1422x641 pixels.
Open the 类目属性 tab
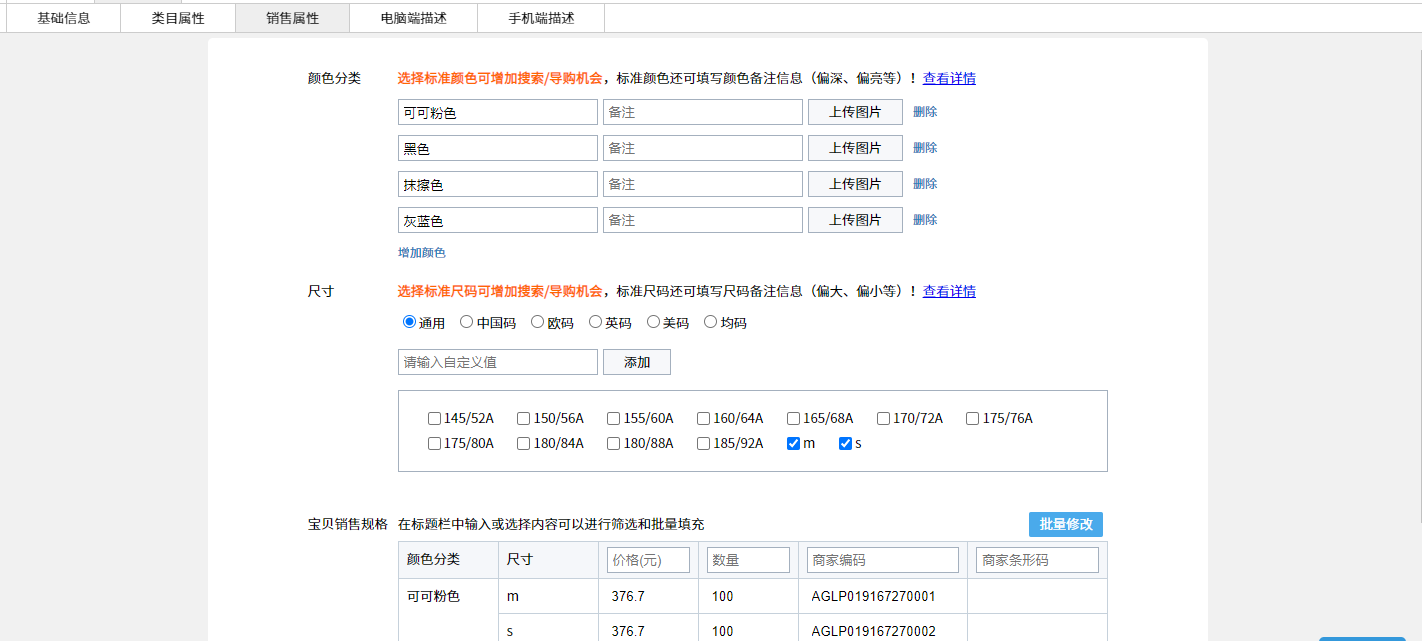pos(178,18)
